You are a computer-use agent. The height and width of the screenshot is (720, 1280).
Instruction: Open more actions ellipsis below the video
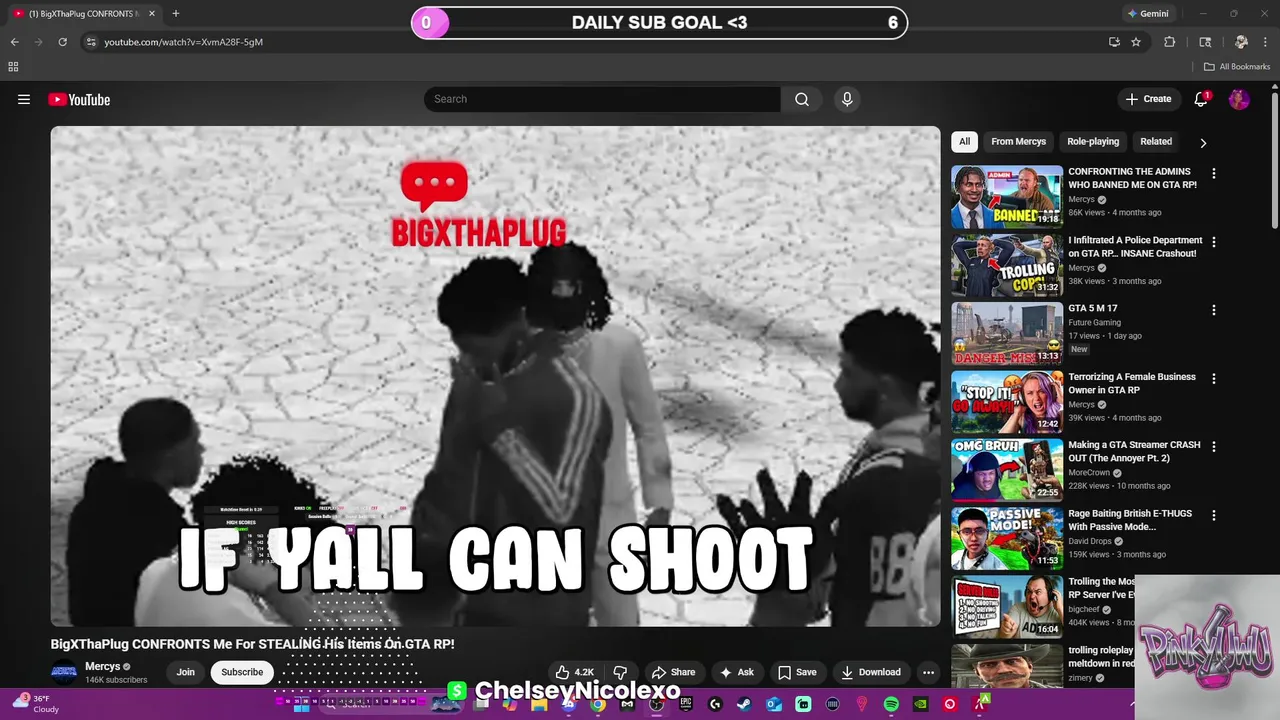tap(928, 672)
